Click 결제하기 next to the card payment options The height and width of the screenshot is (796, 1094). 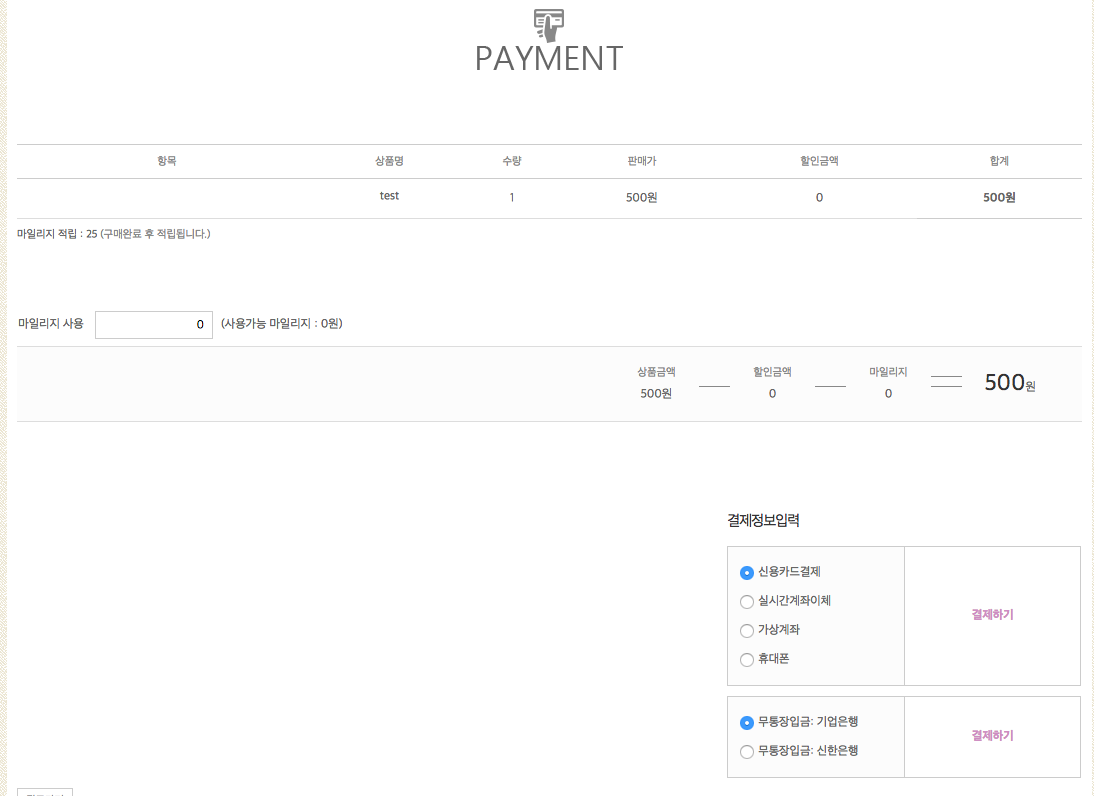point(992,615)
